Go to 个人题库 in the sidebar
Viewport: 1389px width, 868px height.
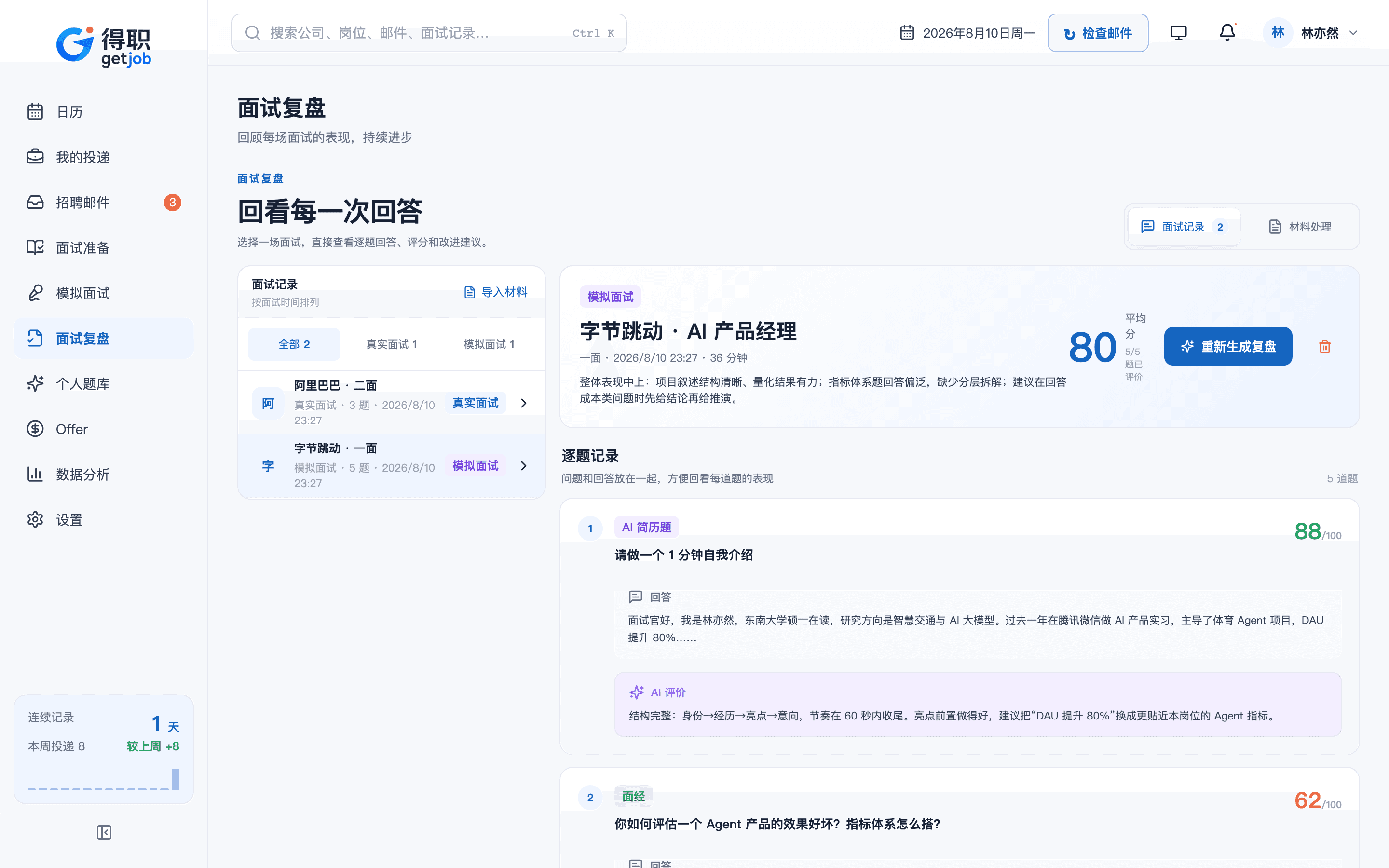click(x=103, y=383)
